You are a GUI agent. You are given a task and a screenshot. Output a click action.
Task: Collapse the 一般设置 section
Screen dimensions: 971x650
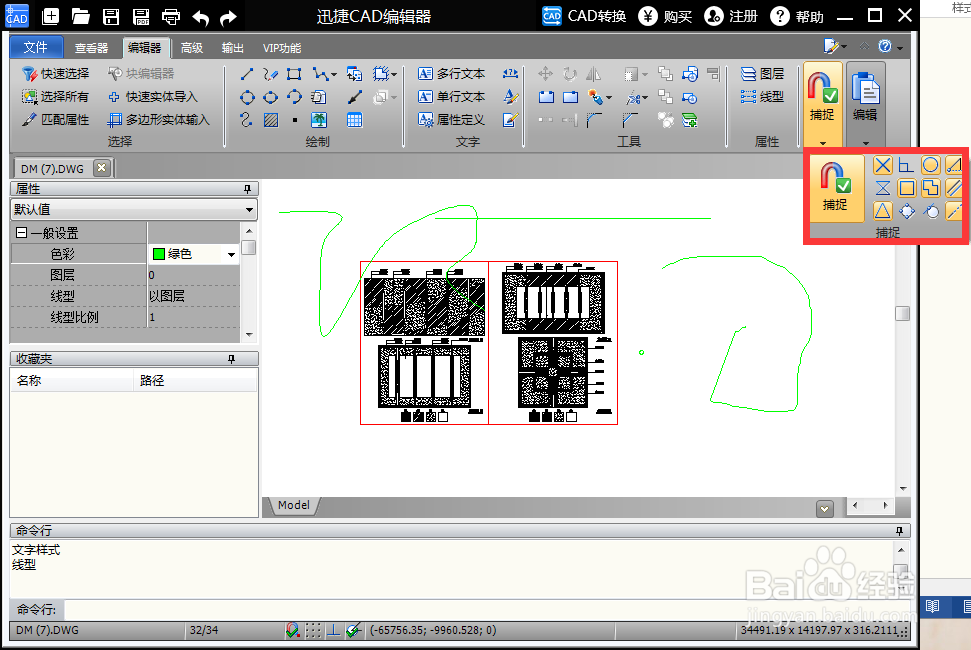click(22, 233)
